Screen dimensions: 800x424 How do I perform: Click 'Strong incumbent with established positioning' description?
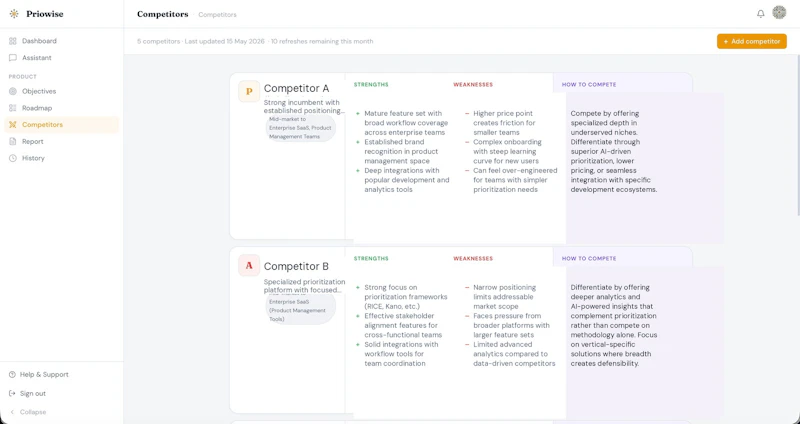click(304, 107)
